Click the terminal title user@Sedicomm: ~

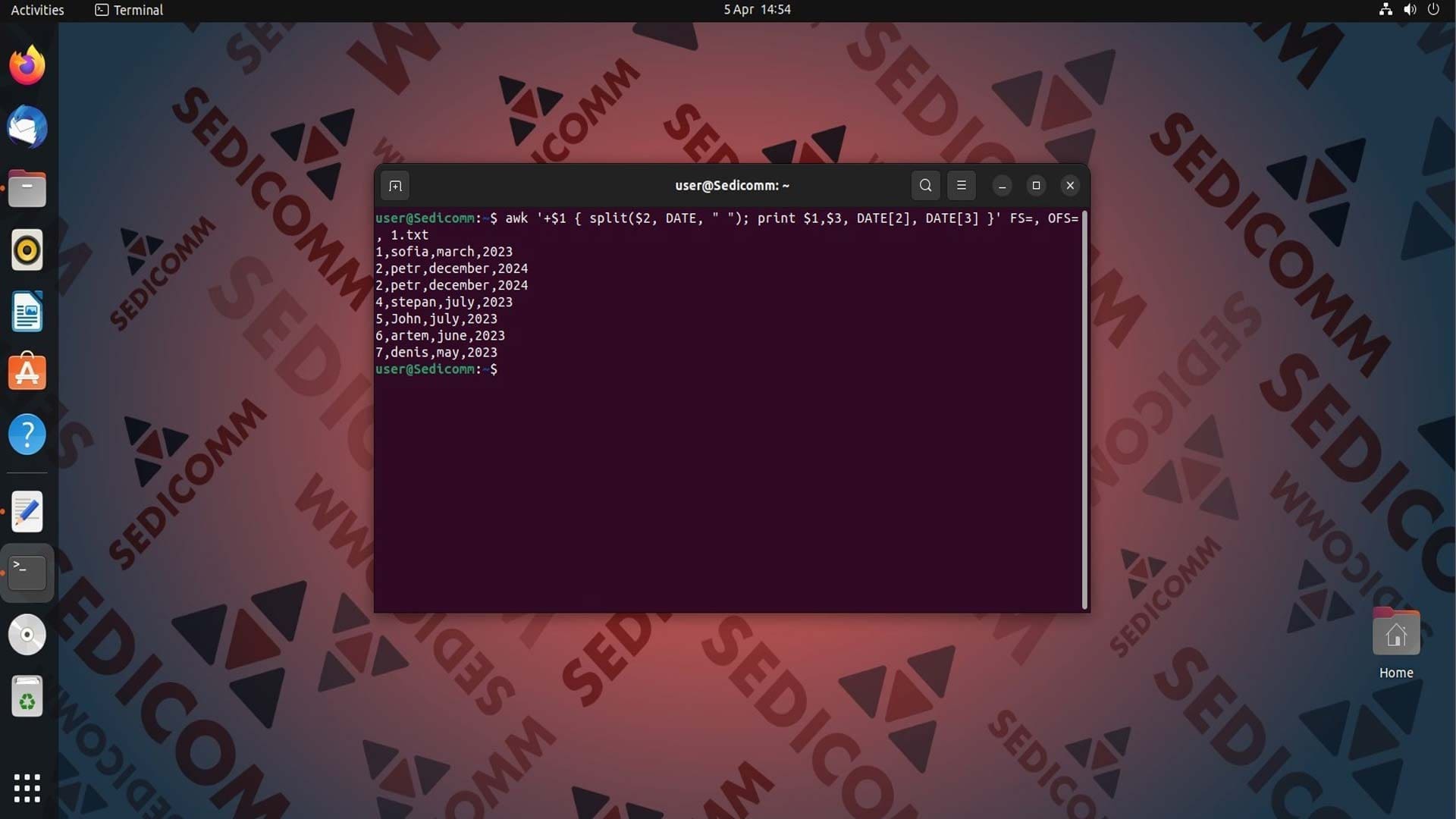[x=732, y=186]
